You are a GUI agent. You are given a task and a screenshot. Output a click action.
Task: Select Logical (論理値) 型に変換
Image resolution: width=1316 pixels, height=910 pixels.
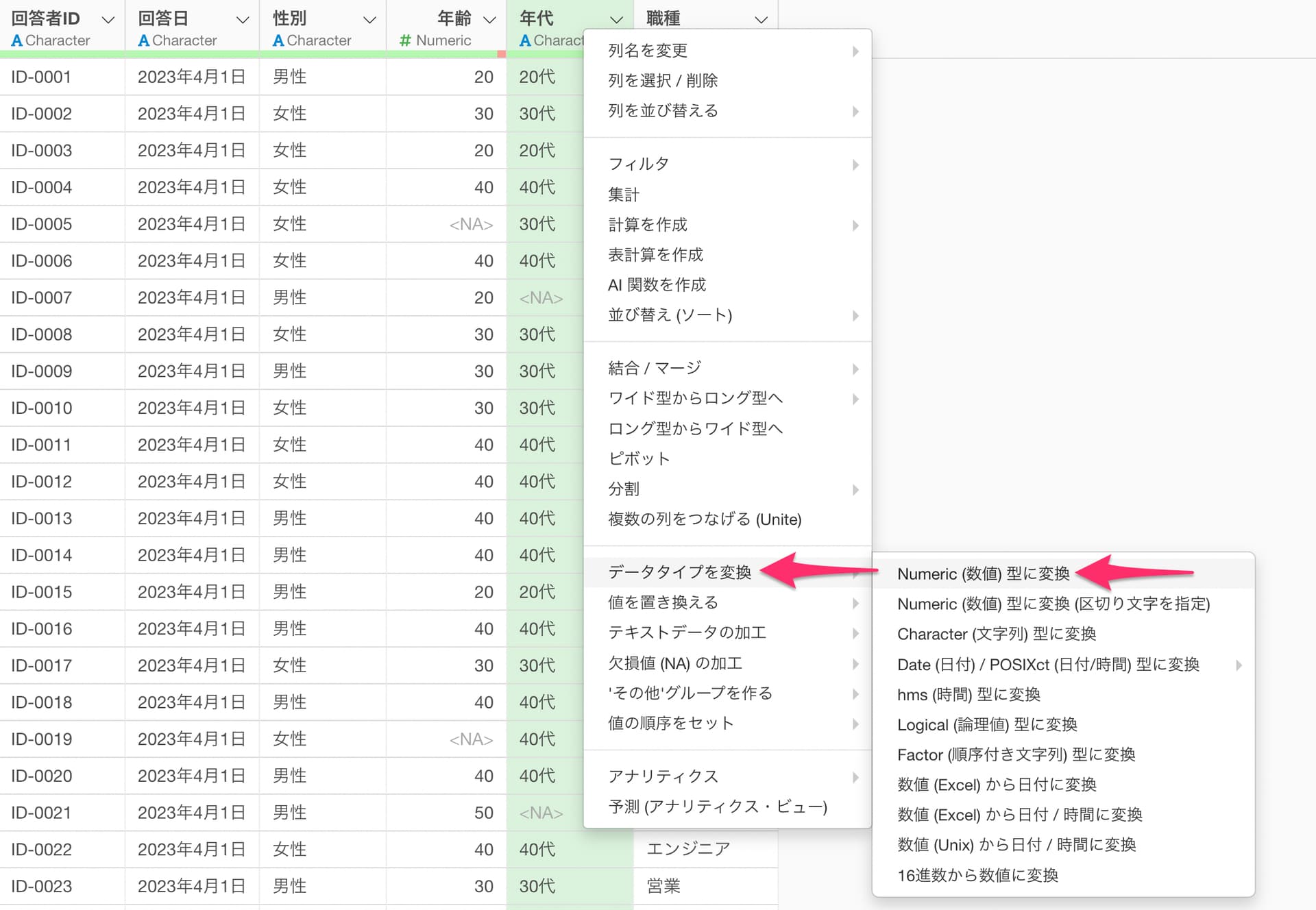click(x=986, y=724)
